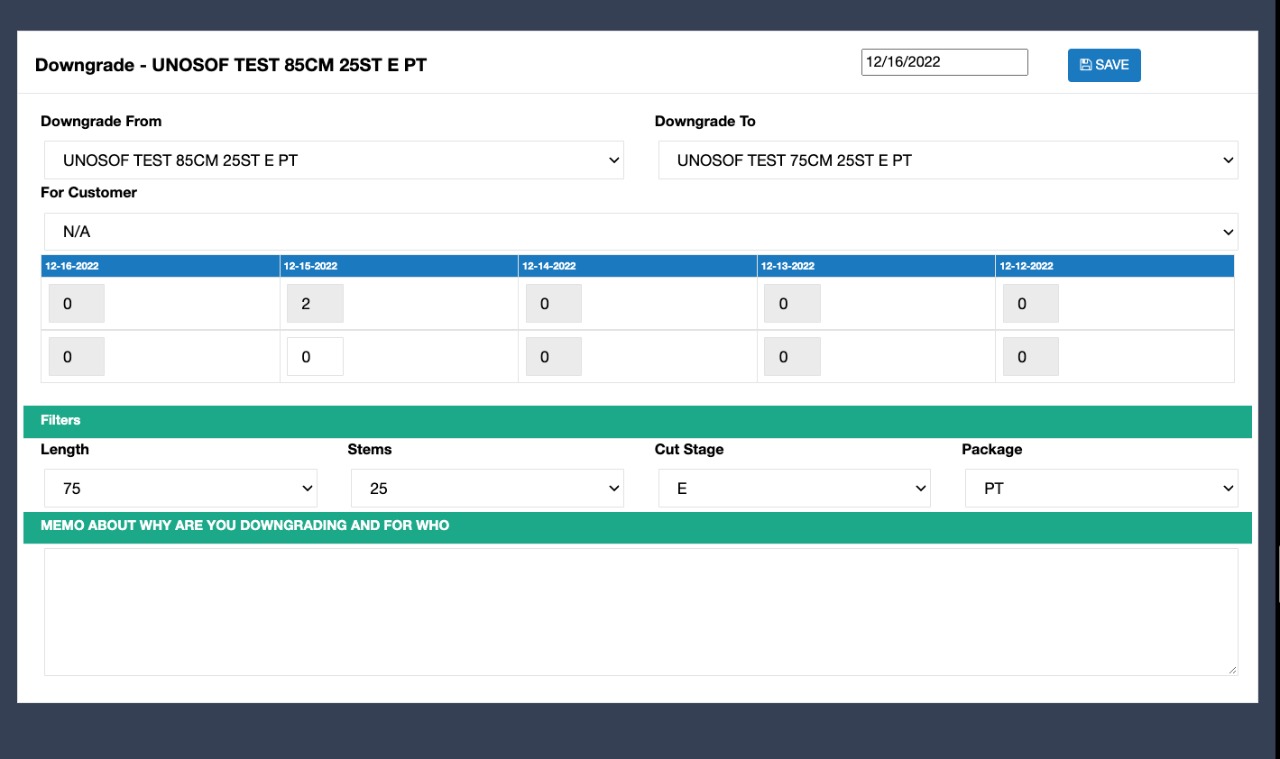This screenshot has width=1280, height=759.
Task: Open the Downgrade To dropdown
Action: 948,160
